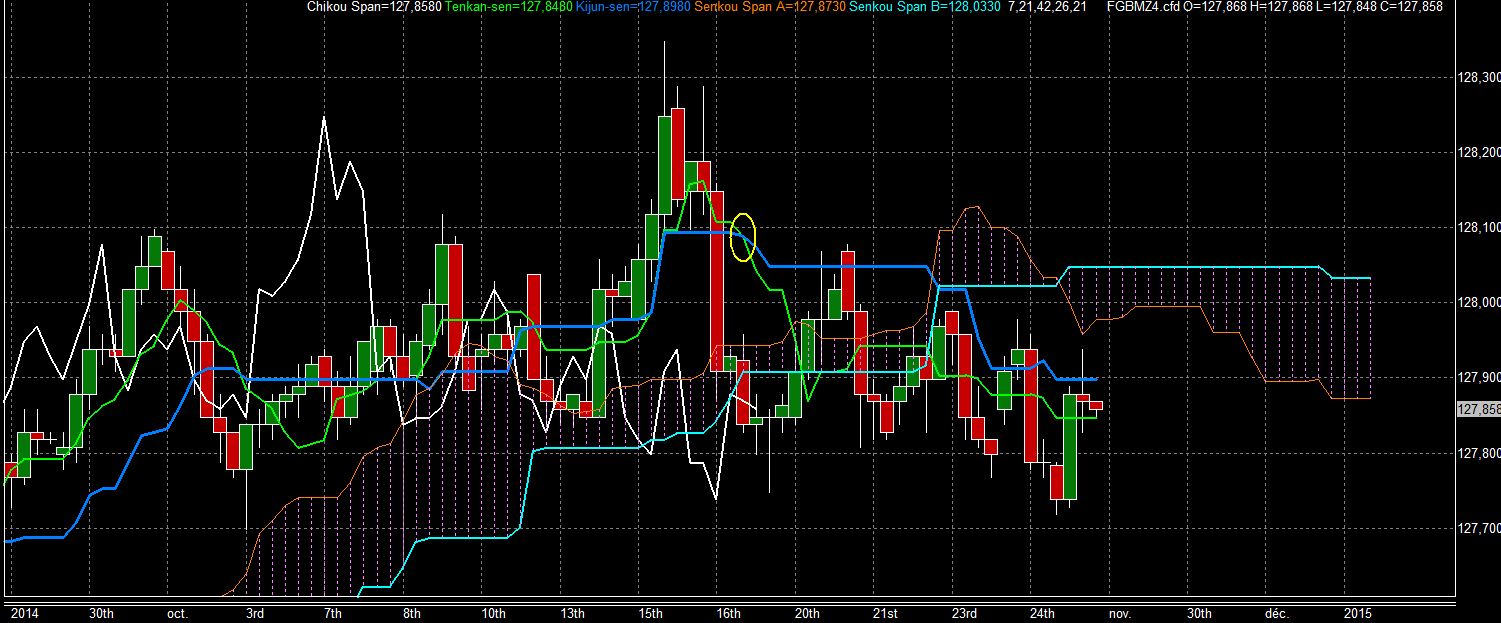1501x623 pixels.
Task: Click the 16th date label
Action: 728,613
